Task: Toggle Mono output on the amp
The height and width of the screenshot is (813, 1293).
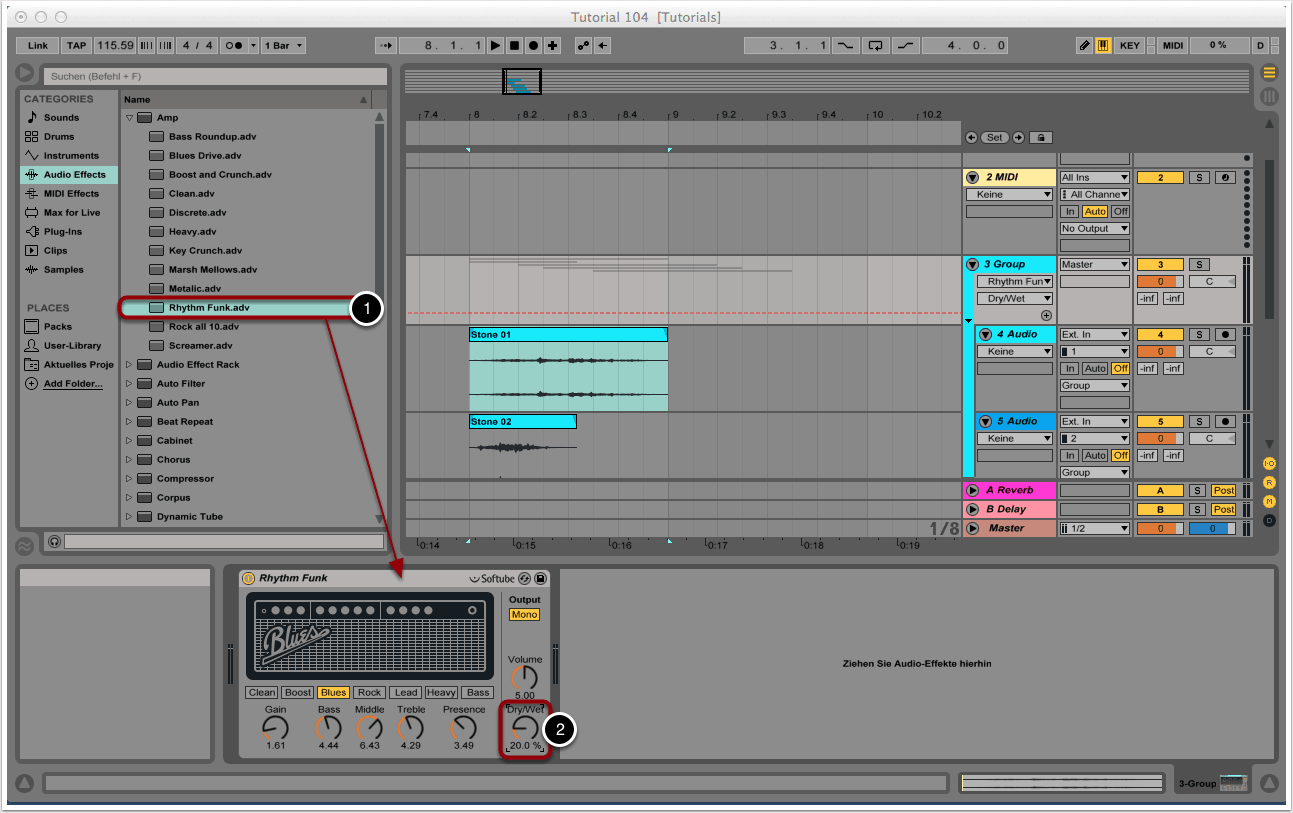Action: pos(524,614)
